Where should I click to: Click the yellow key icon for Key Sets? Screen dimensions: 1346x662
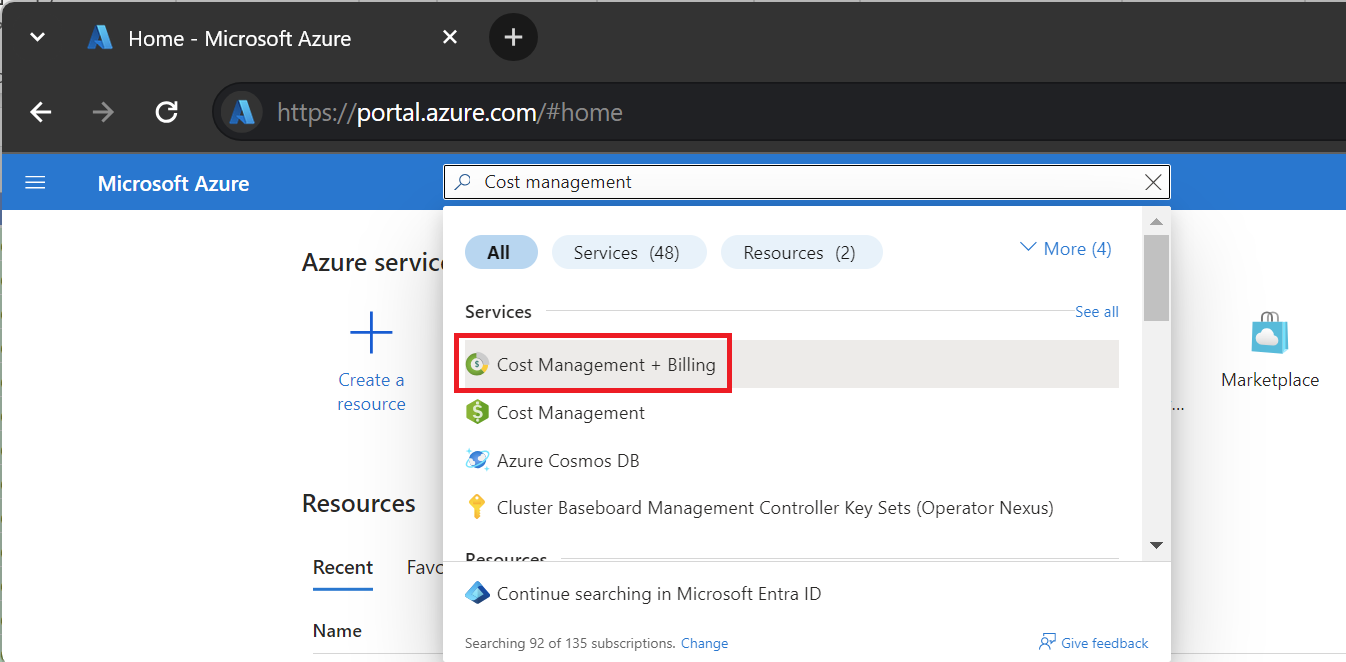tap(477, 507)
